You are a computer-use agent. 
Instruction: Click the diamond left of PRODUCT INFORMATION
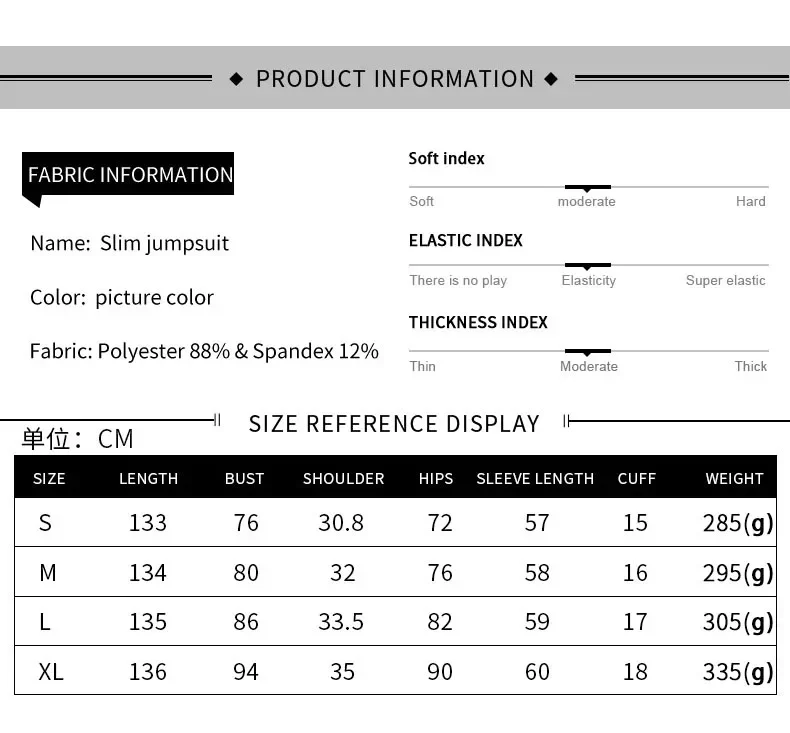click(x=237, y=79)
